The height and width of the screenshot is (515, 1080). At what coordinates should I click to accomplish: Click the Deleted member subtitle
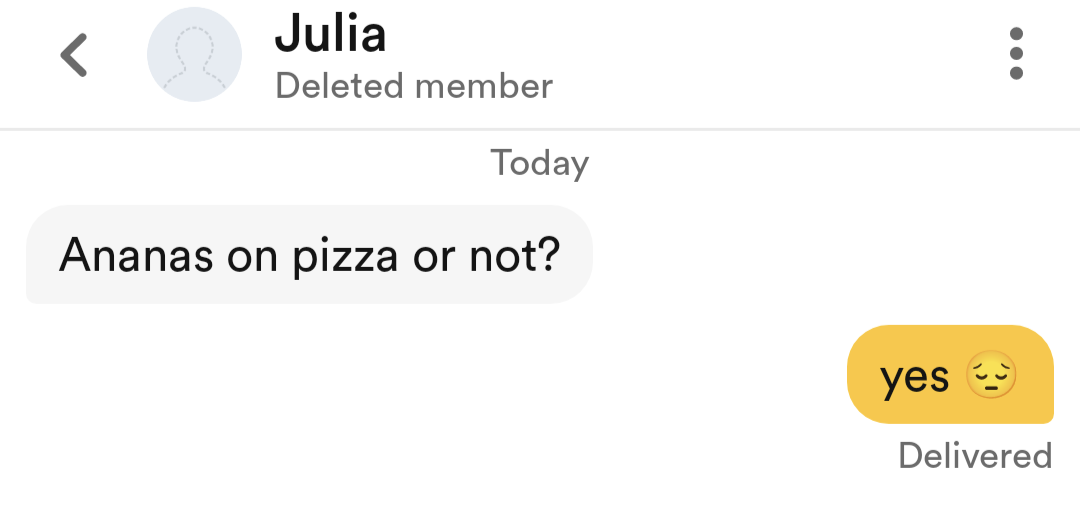pyautogui.click(x=413, y=86)
